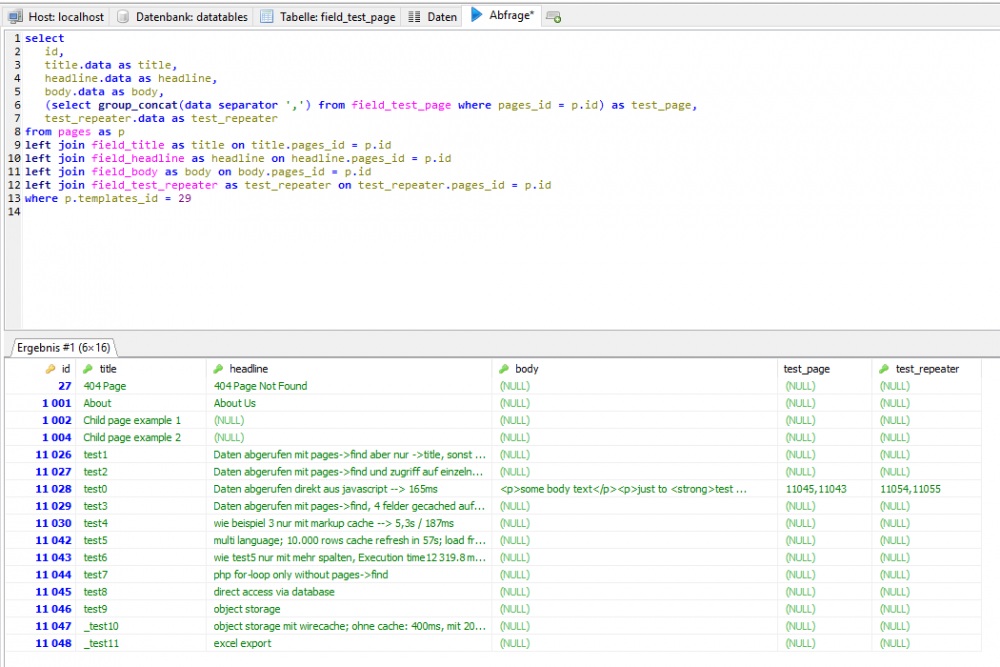Click the computer icon on the Host tab
The width and height of the screenshot is (1000, 667).
pos(16,17)
